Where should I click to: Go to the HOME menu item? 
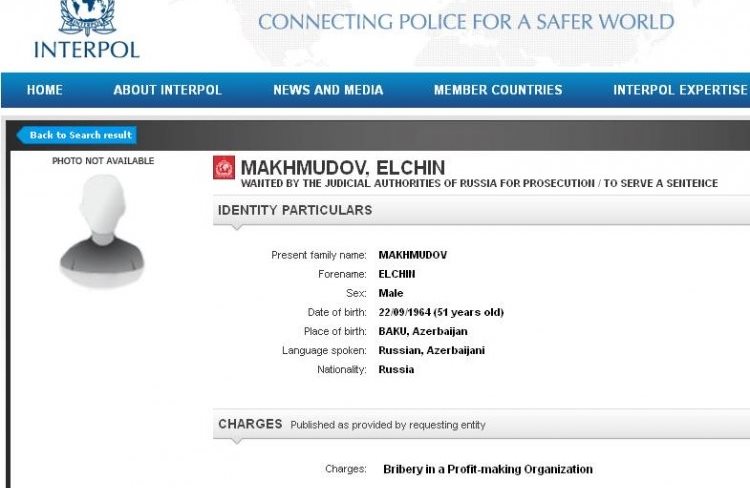tap(44, 90)
